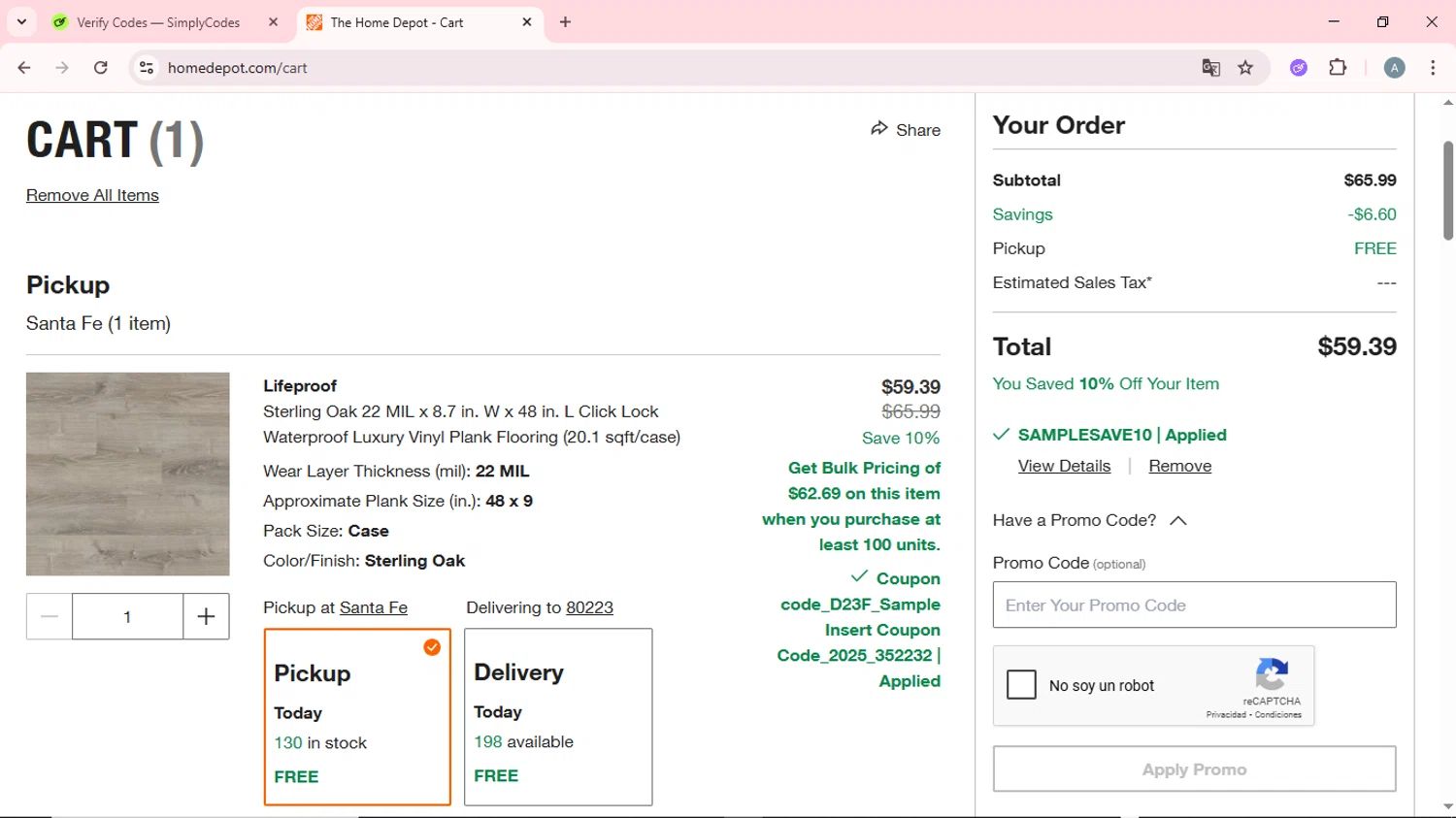Click the Total $59.39 amount
This screenshot has width=1456, height=818.
(1356, 346)
